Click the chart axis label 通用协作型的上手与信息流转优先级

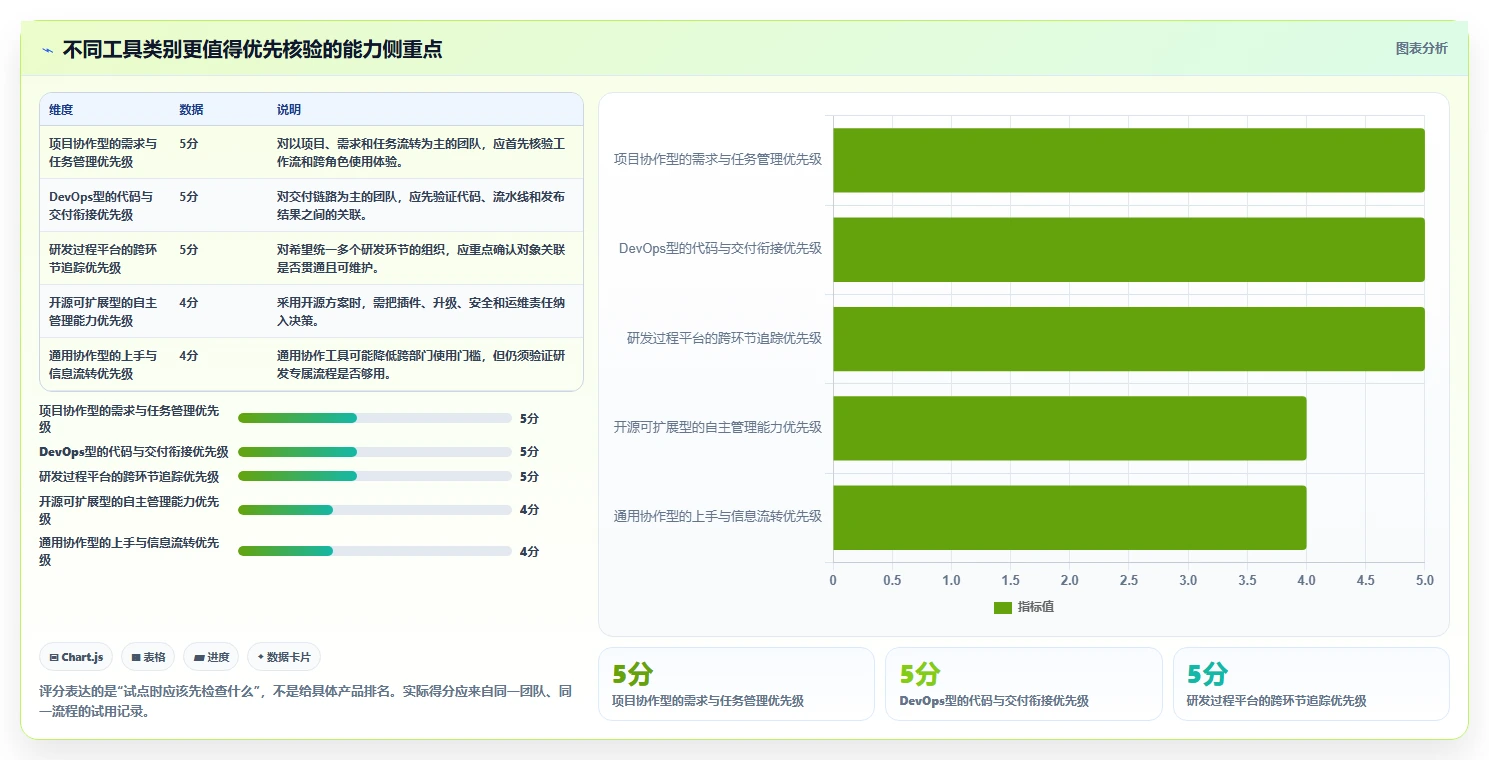tap(717, 517)
